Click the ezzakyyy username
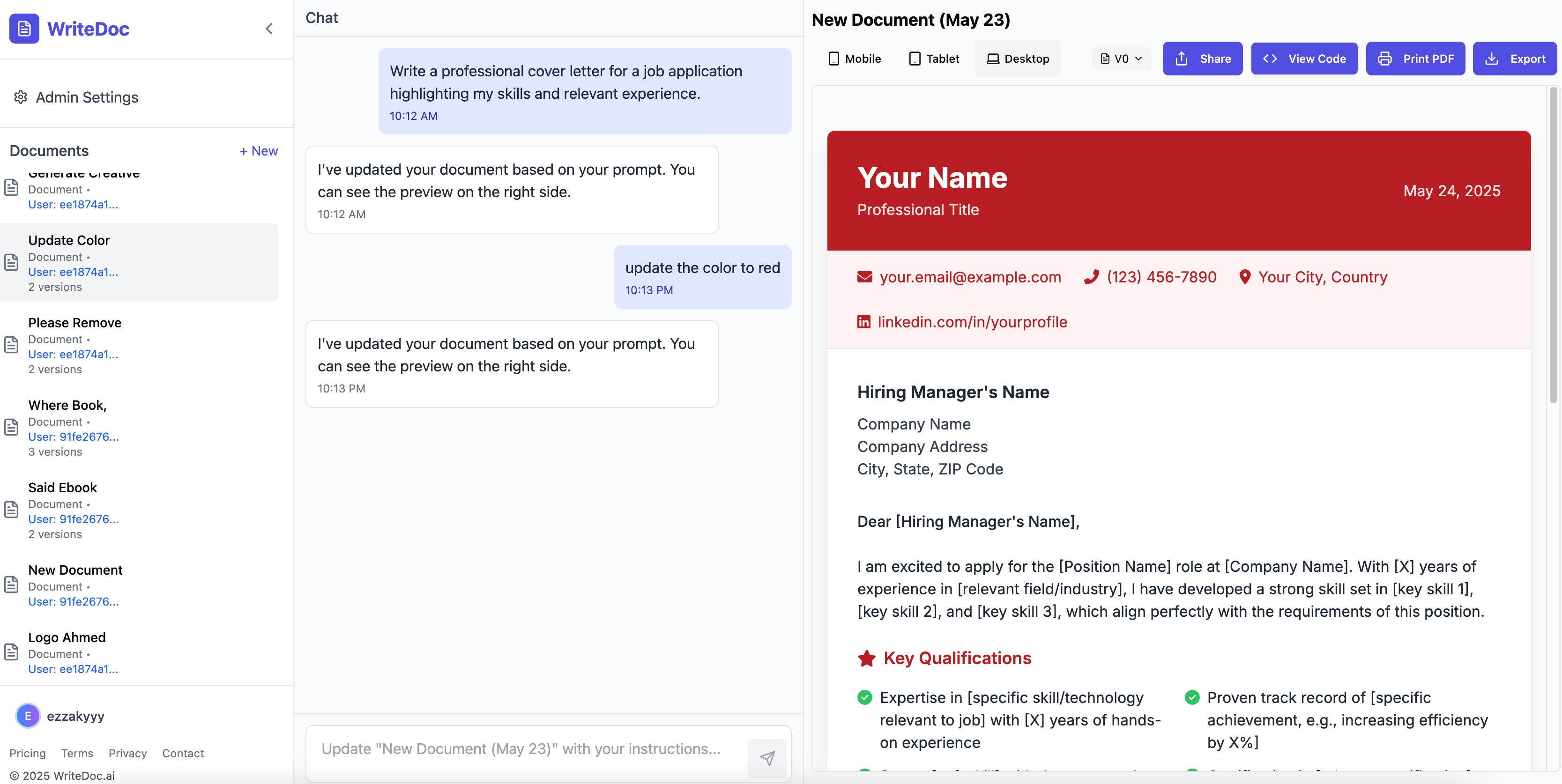Image resolution: width=1562 pixels, height=784 pixels. point(76,716)
